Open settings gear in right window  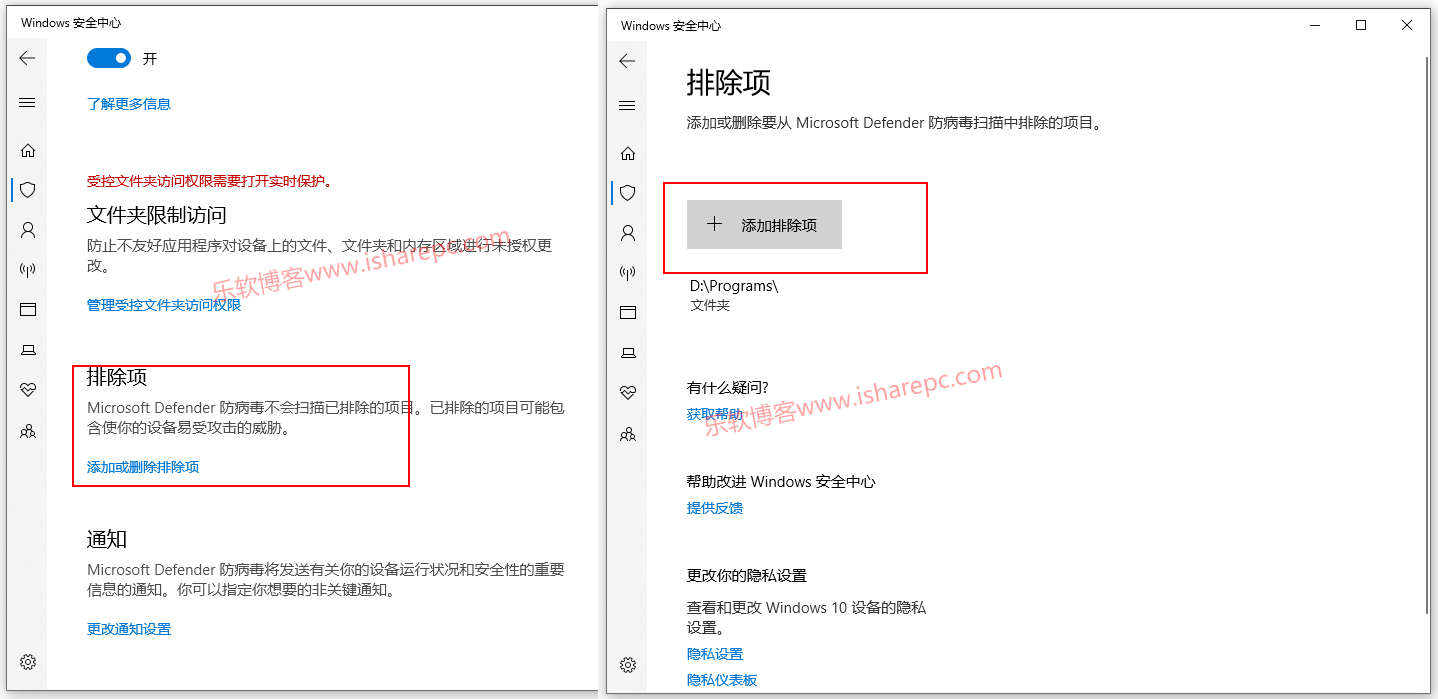point(628,665)
